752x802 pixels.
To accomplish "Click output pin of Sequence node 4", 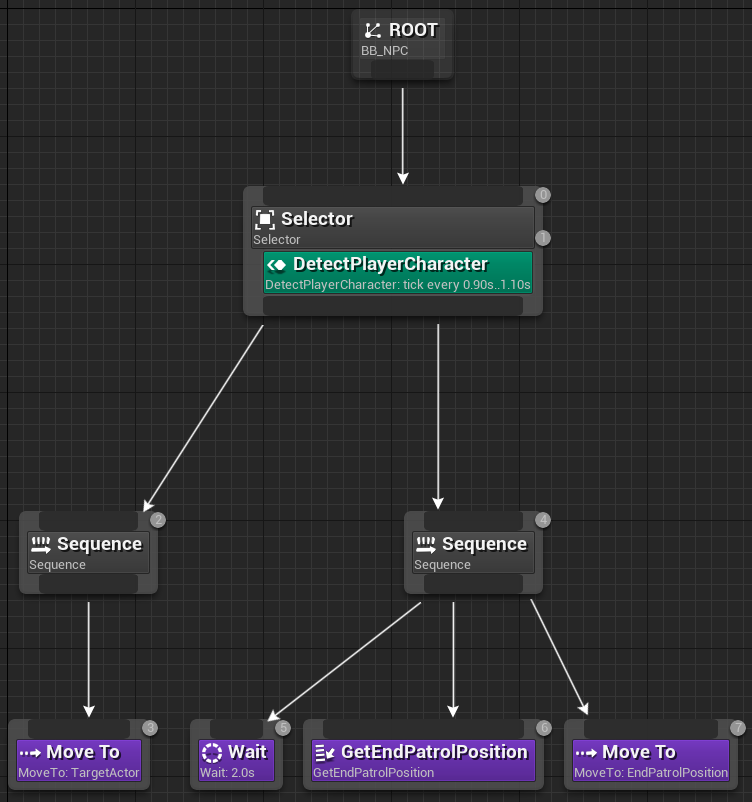I will 473,584.
